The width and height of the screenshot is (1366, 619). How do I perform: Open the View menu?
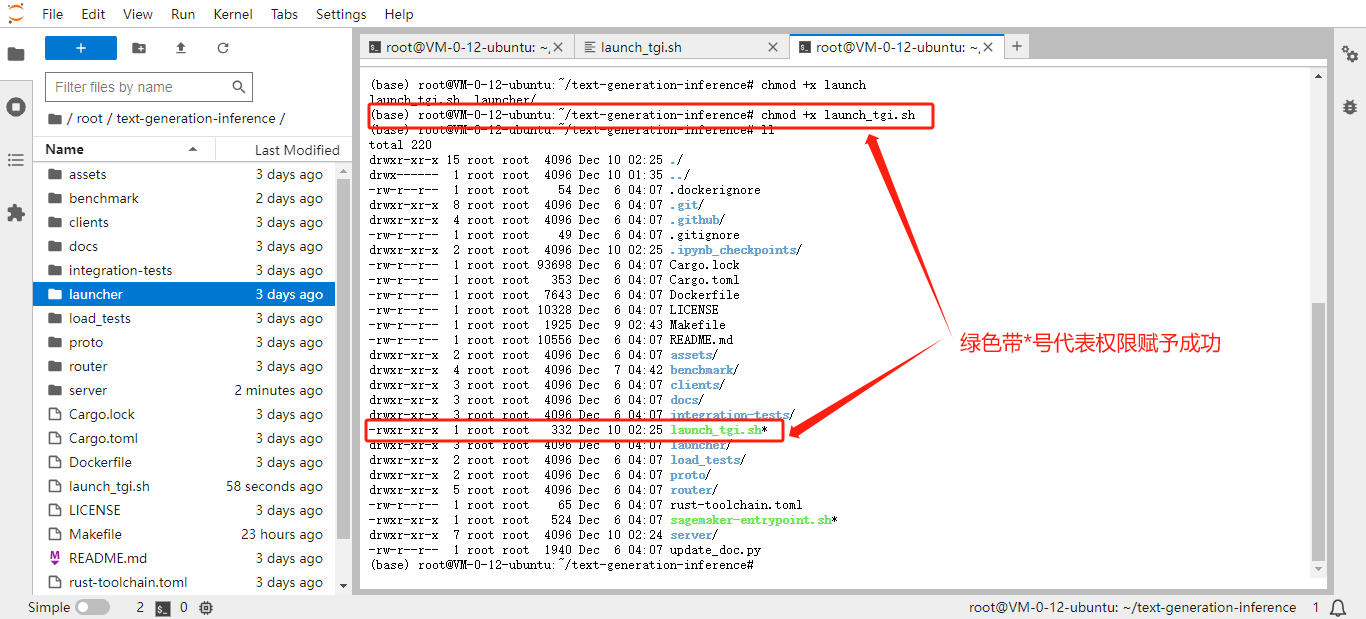tap(138, 14)
